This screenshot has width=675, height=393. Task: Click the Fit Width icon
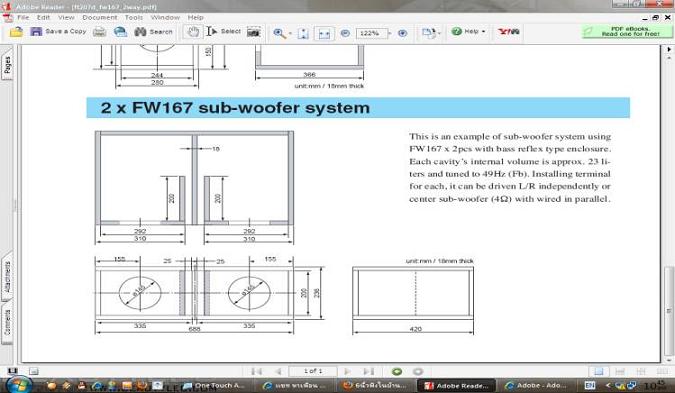coord(324,33)
